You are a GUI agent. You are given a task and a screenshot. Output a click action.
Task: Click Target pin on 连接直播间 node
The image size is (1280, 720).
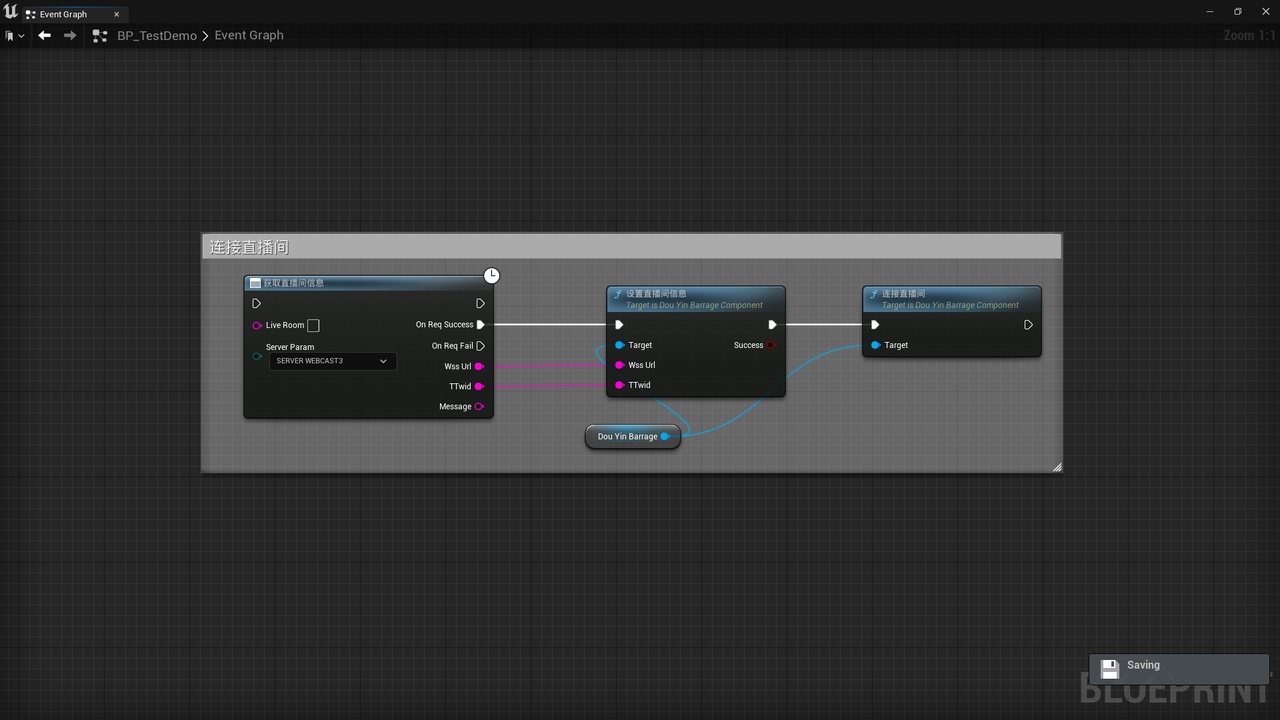point(876,345)
